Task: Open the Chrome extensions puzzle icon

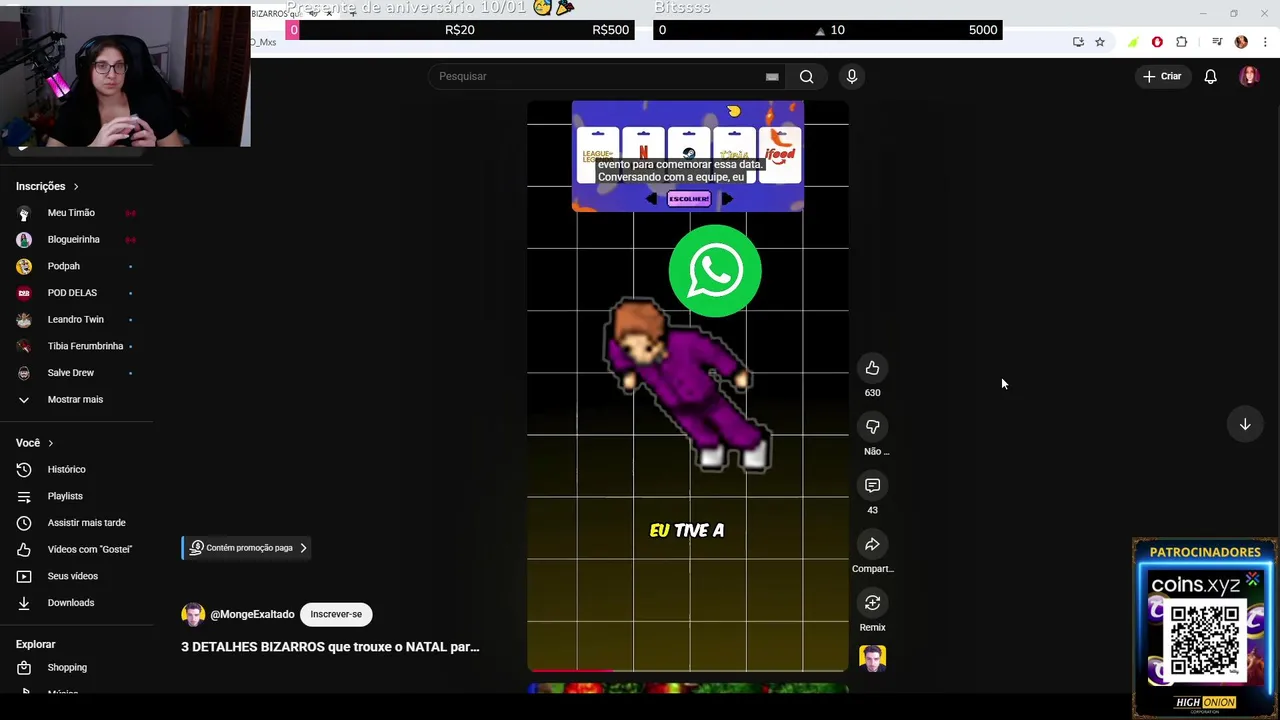Action: coord(1182,42)
